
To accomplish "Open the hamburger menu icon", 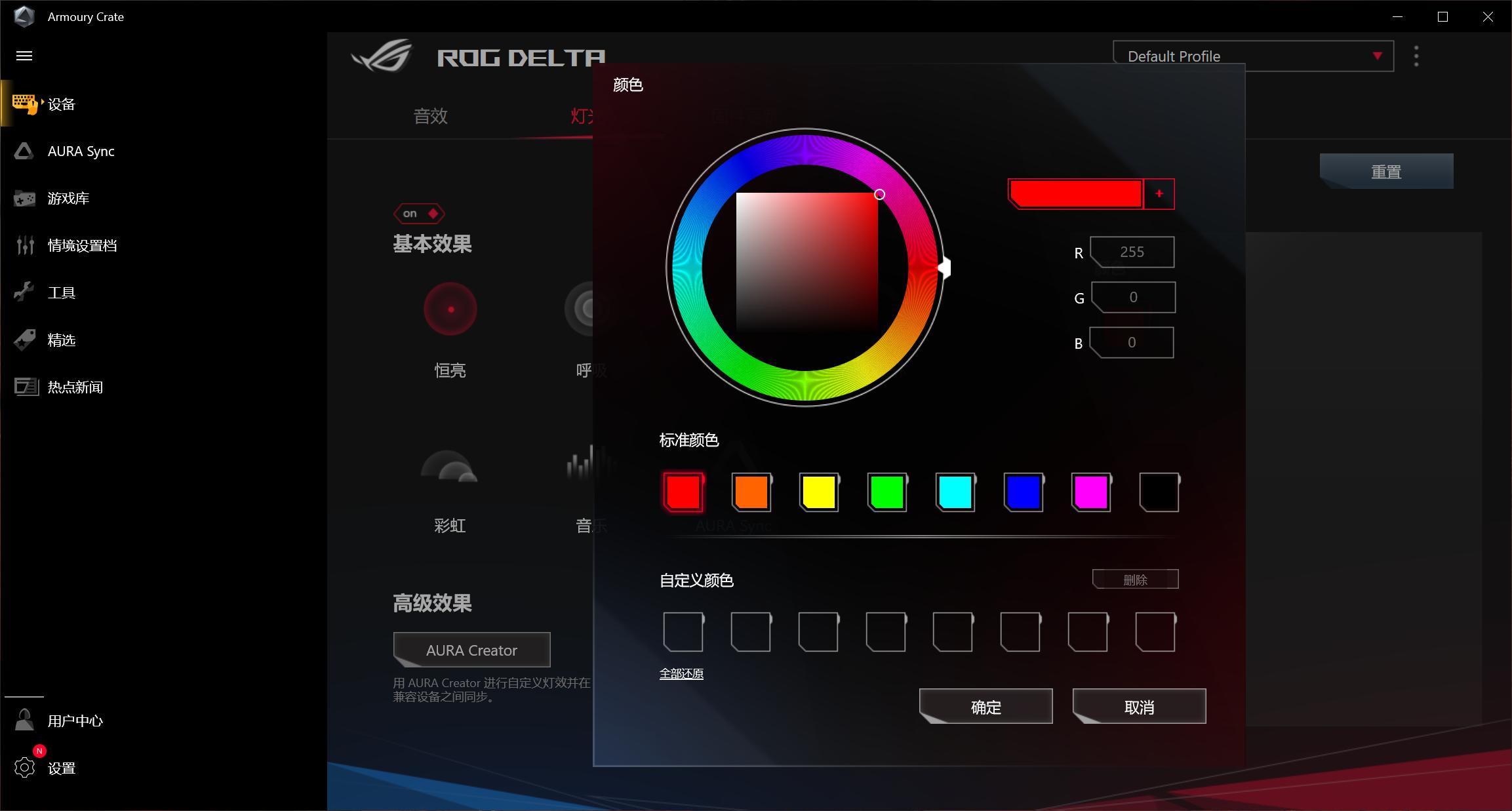I will click(x=24, y=56).
